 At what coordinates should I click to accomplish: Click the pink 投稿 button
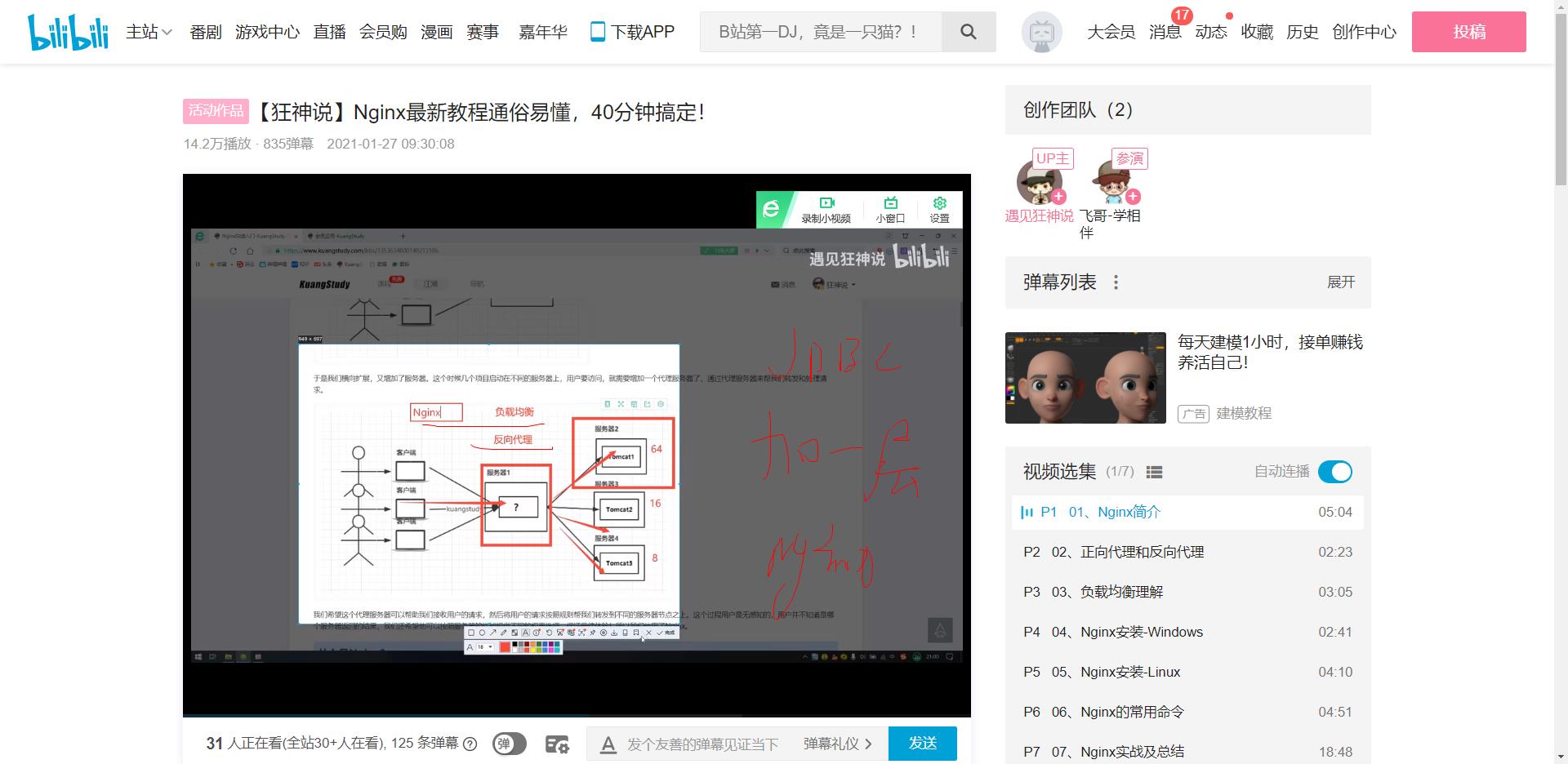click(1469, 32)
